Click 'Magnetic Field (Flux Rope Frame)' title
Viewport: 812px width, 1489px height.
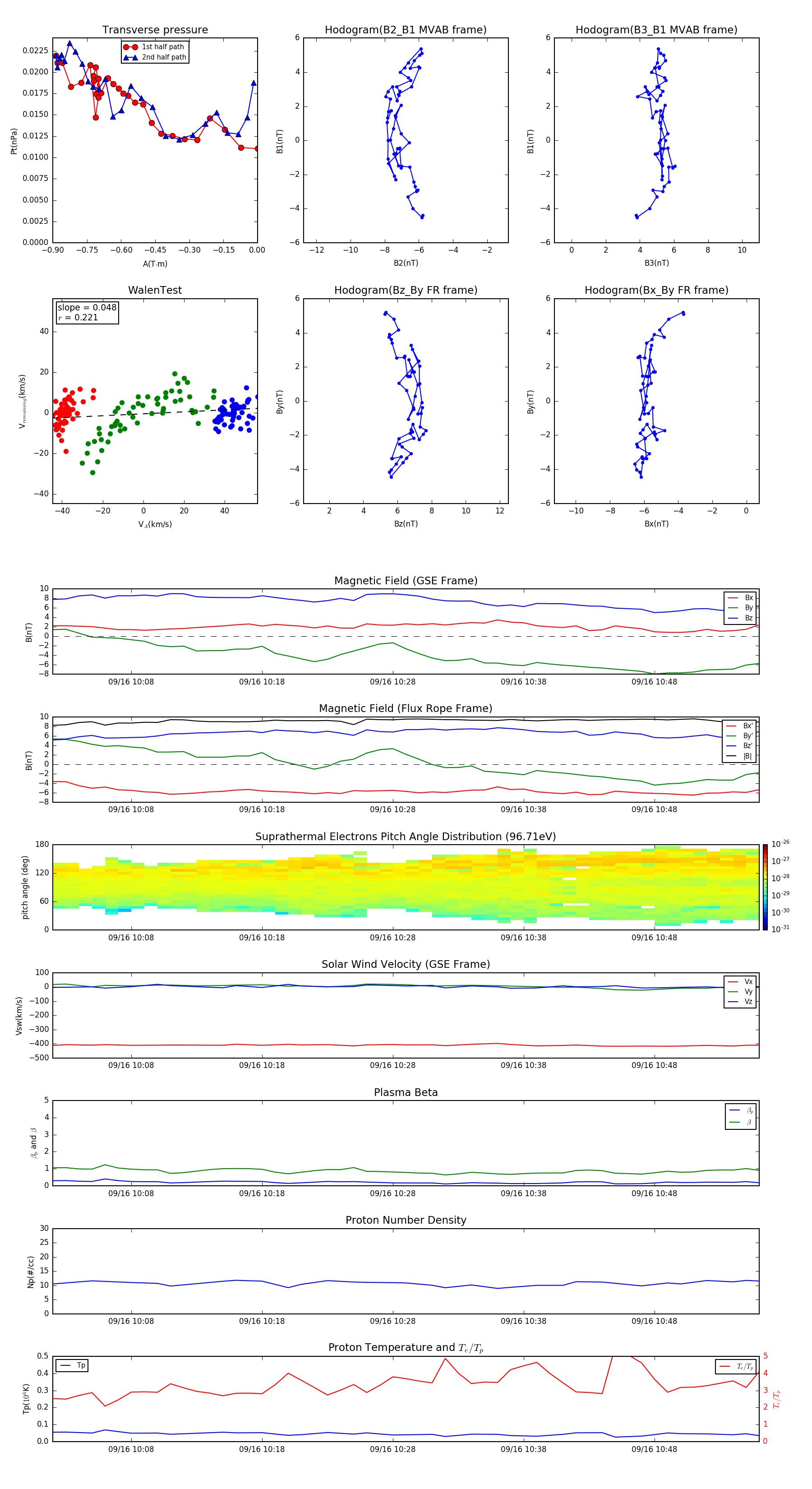pos(406,709)
